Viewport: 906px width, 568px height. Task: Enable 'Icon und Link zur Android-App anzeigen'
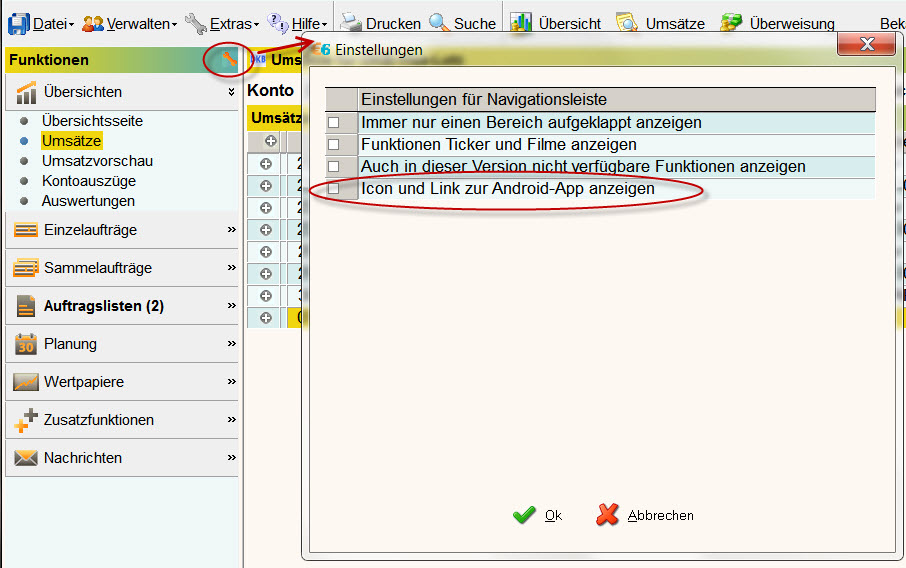click(x=333, y=188)
